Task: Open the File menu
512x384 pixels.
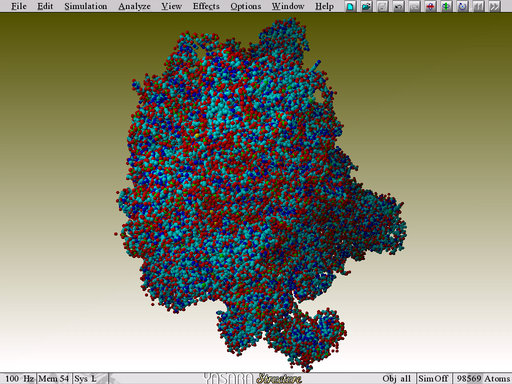Action: 19,6
